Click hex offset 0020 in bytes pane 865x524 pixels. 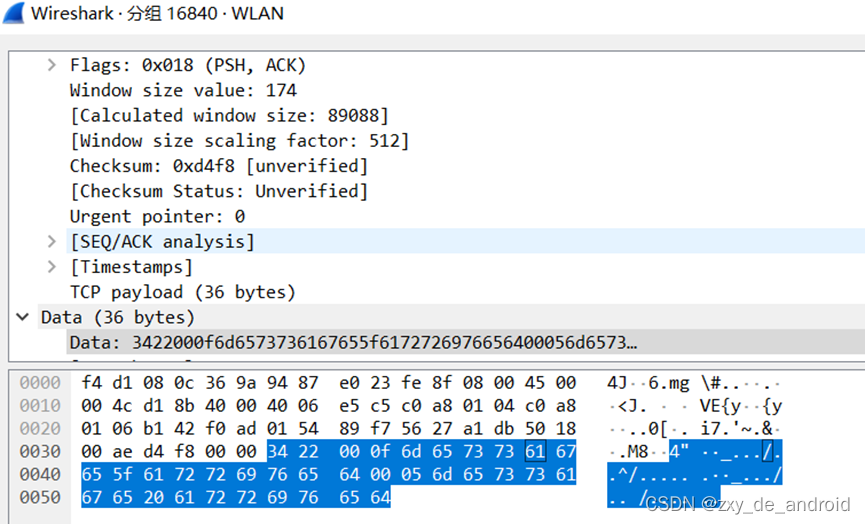point(40,429)
